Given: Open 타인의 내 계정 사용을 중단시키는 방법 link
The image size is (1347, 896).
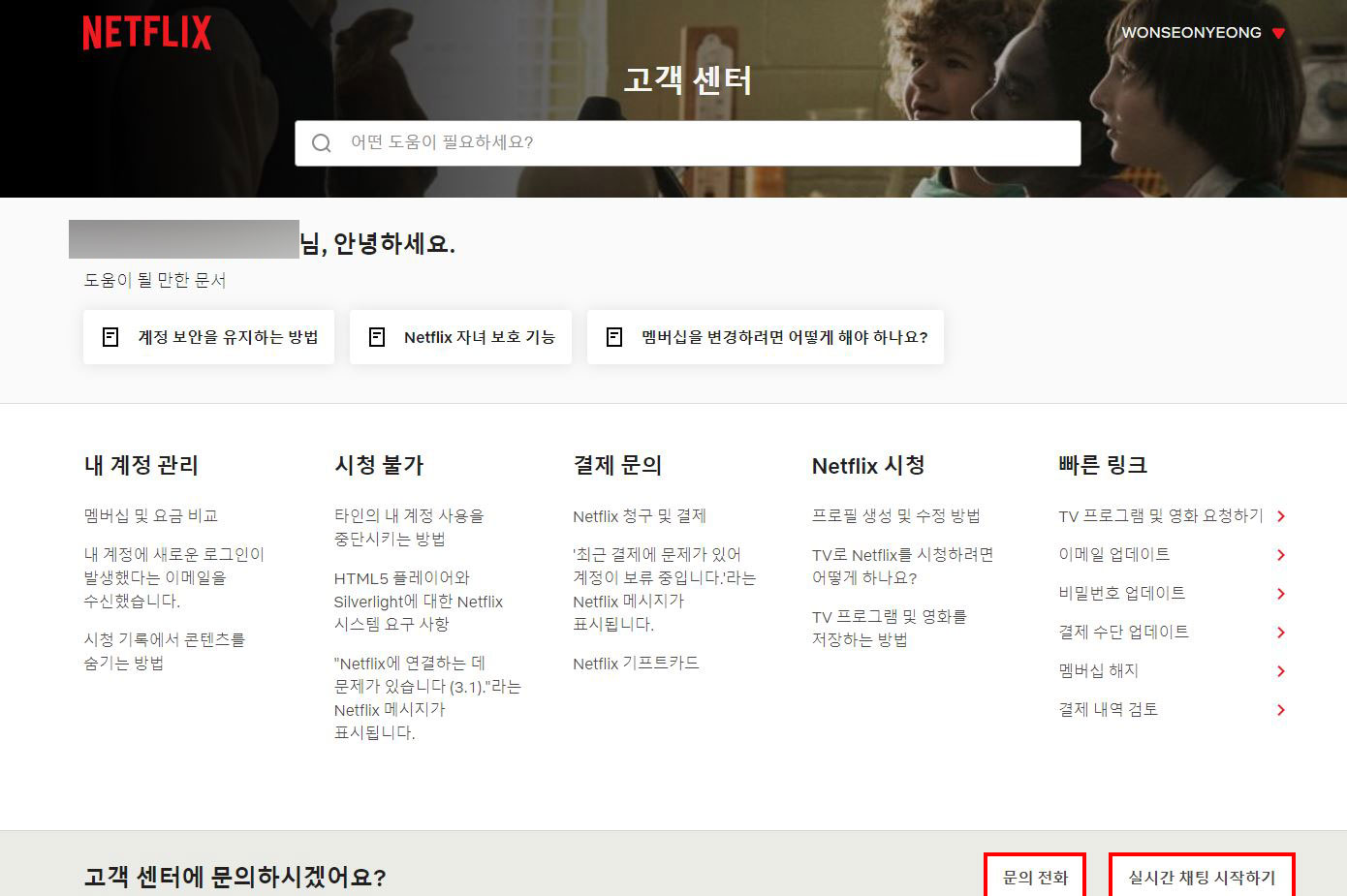Looking at the screenshot, I should [x=409, y=528].
